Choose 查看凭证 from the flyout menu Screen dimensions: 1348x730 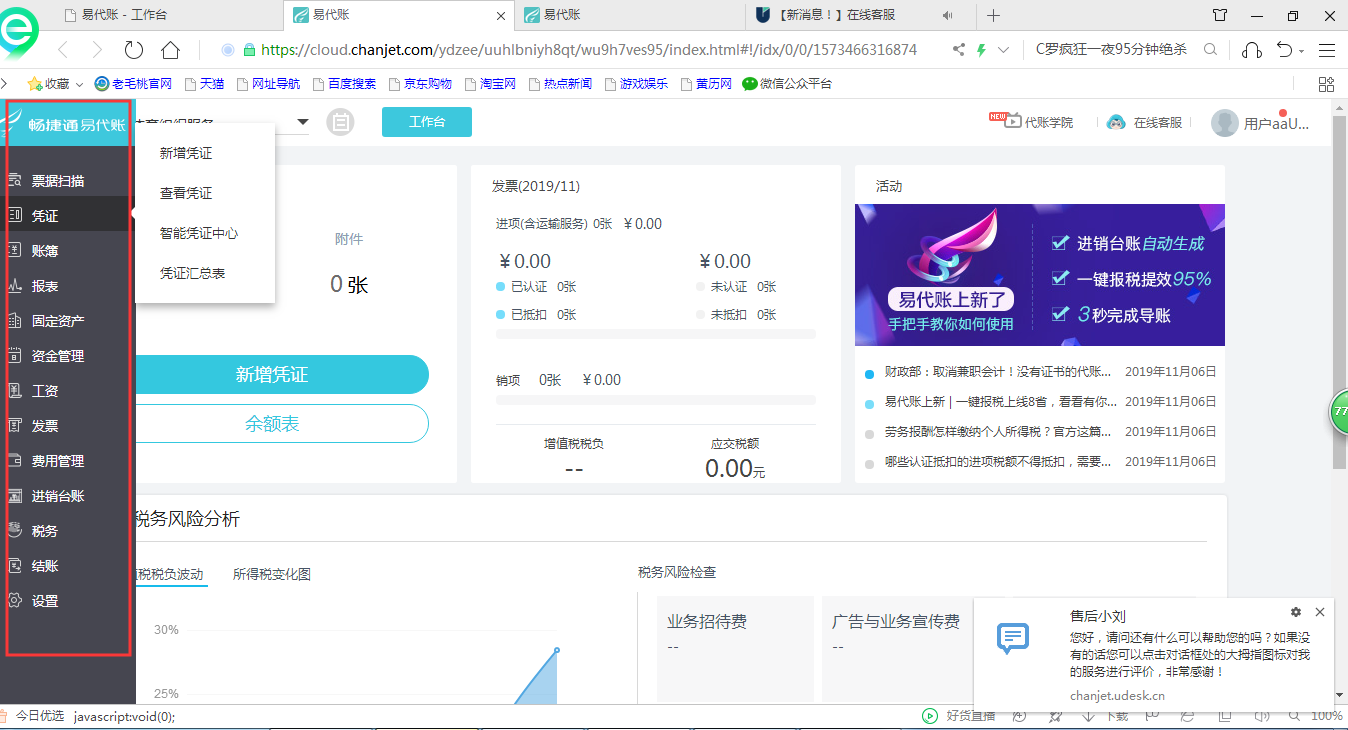[186, 193]
